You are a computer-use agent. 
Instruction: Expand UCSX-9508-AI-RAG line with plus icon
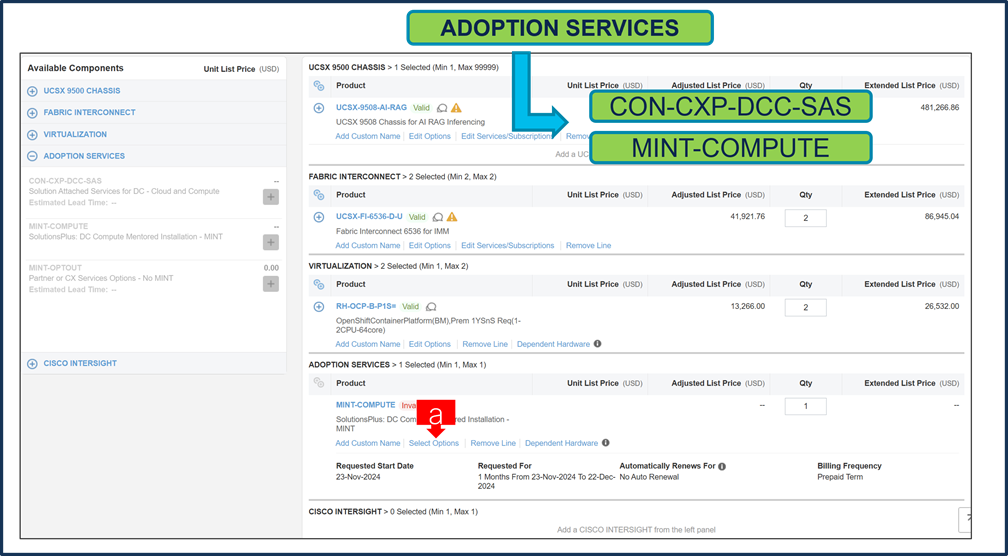[x=319, y=108]
